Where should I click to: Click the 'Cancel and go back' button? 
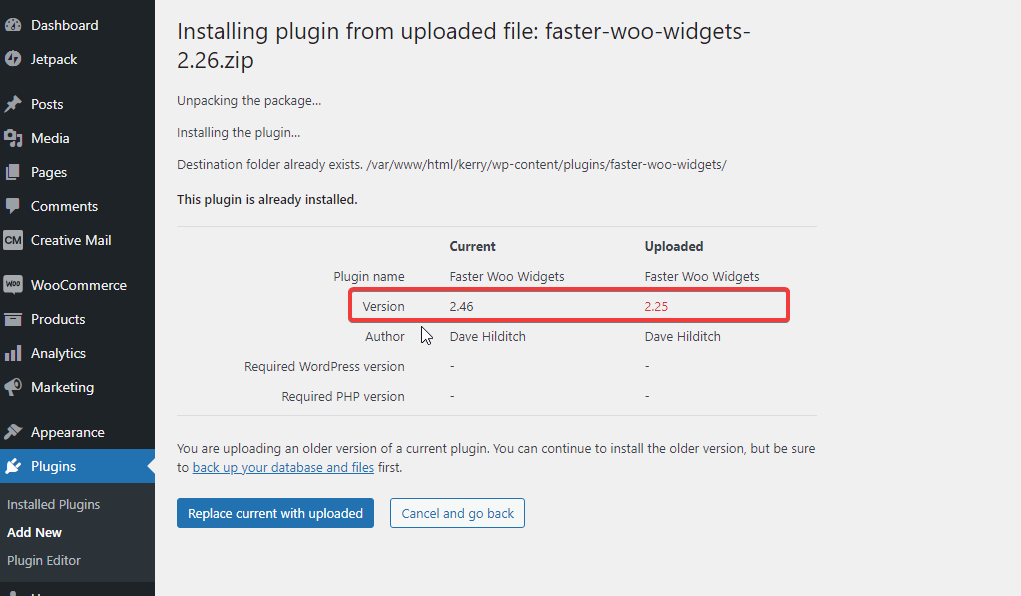click(457, 513)
